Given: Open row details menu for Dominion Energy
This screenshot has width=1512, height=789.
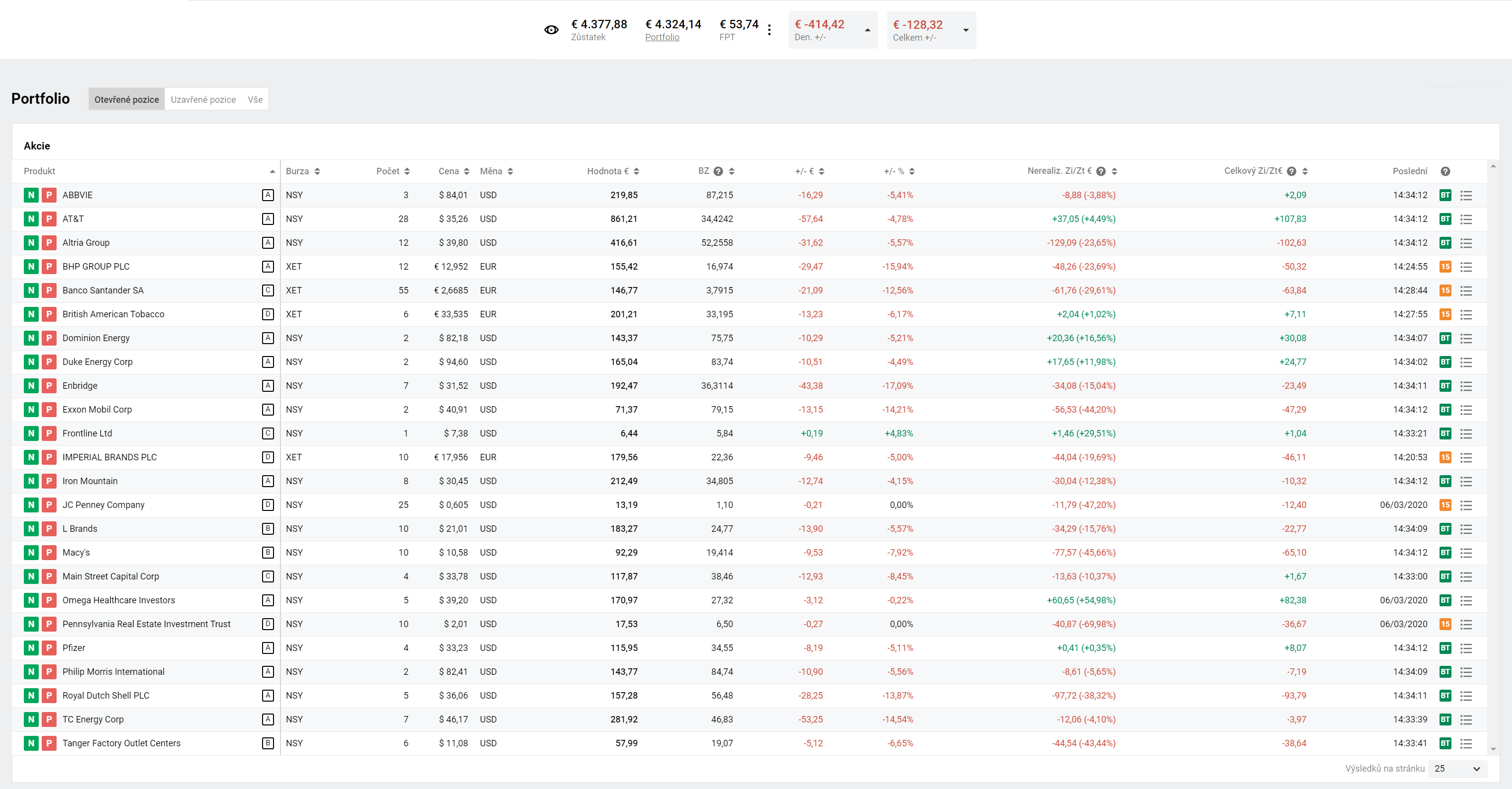Looking at the screenshot, I should 1466,338.
